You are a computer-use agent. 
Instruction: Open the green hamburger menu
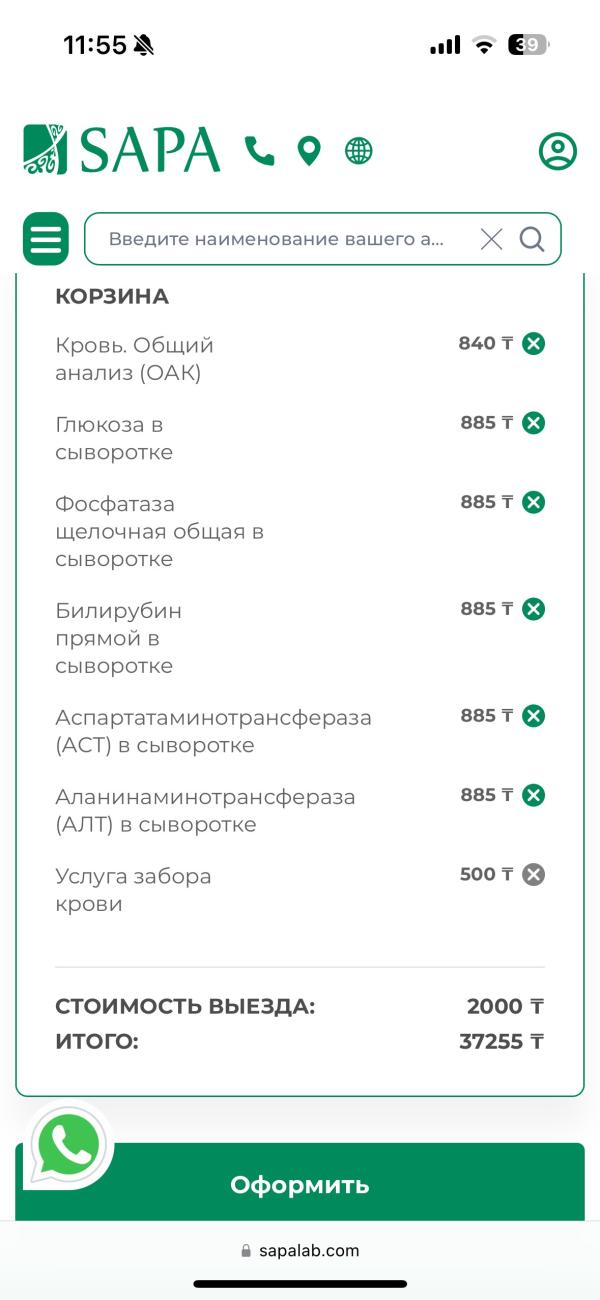point(46,239)
